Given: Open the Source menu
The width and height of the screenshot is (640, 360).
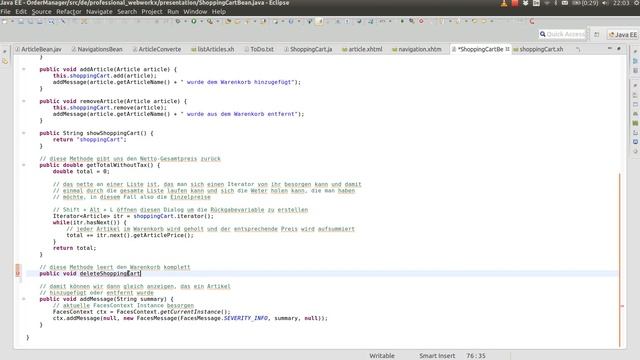Looking at the screenshot, I should [x=42, y=11].
